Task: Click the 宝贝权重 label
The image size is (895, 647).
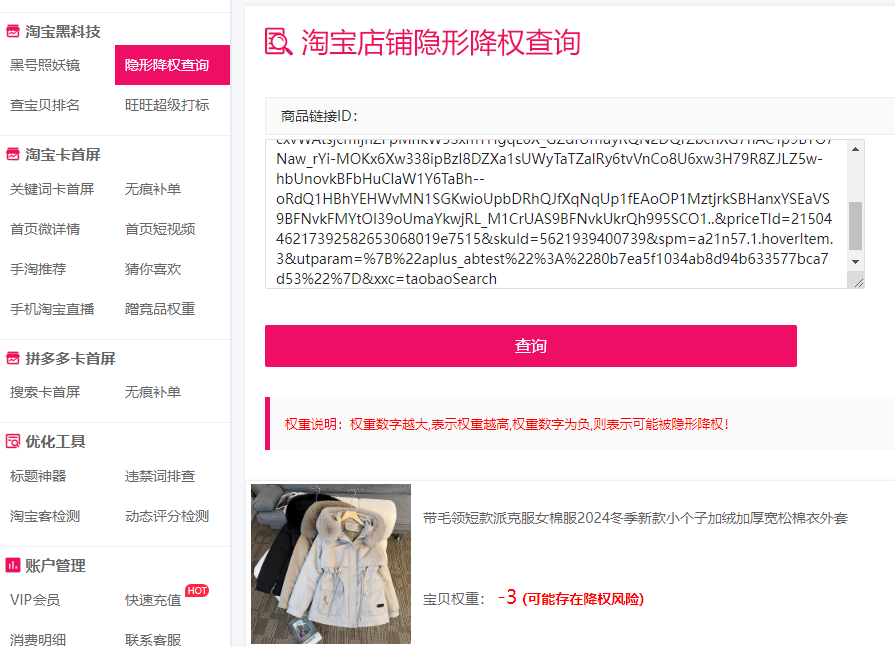Action: pos(454,599)
